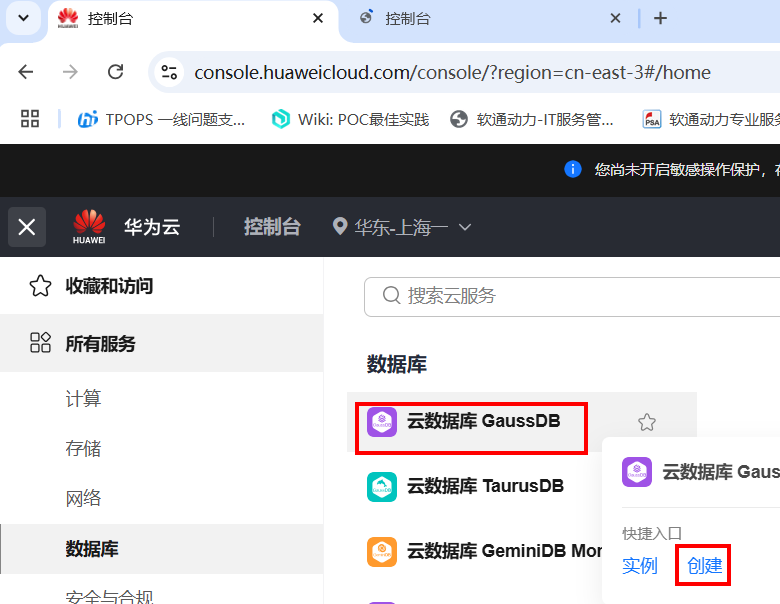Click the address bar URL
This screenshot has width=780, height=604.
[x=452, y=73]
